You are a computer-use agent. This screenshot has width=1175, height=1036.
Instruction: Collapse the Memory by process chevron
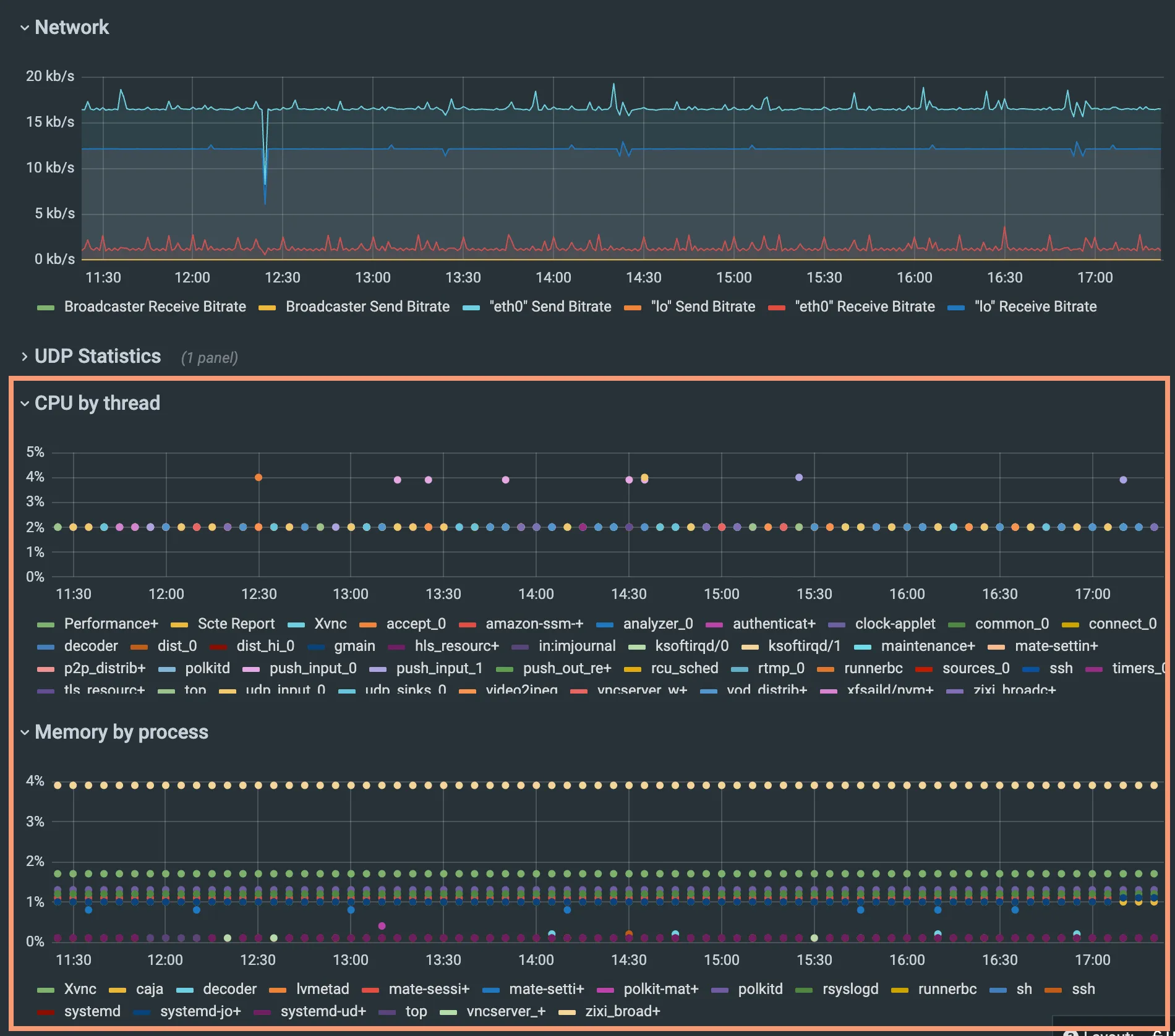pos(25,732)
